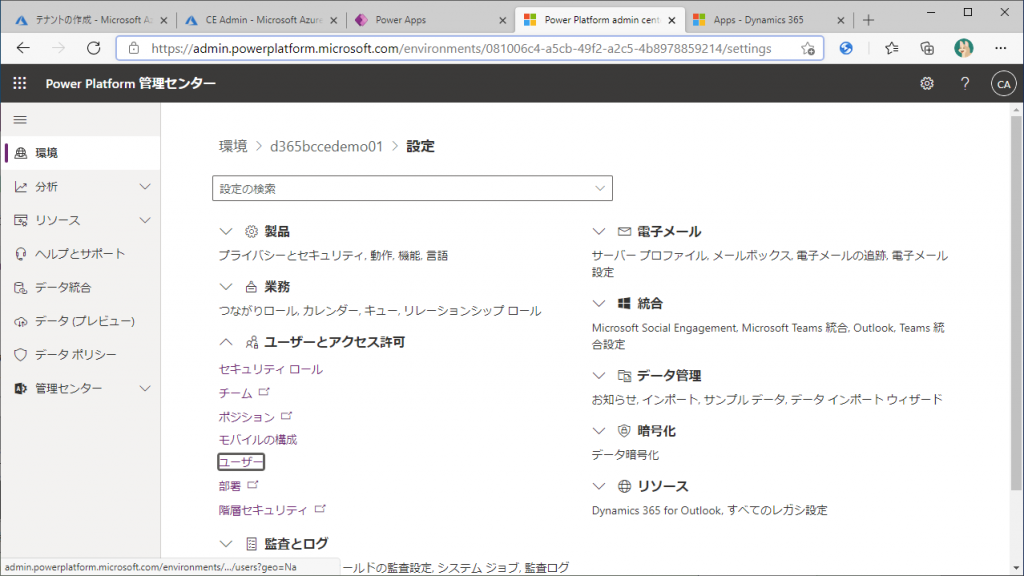This screenshot has height=576, width=1024.
Task: Expand the リソース section chevron
Action: coord(599,486)
